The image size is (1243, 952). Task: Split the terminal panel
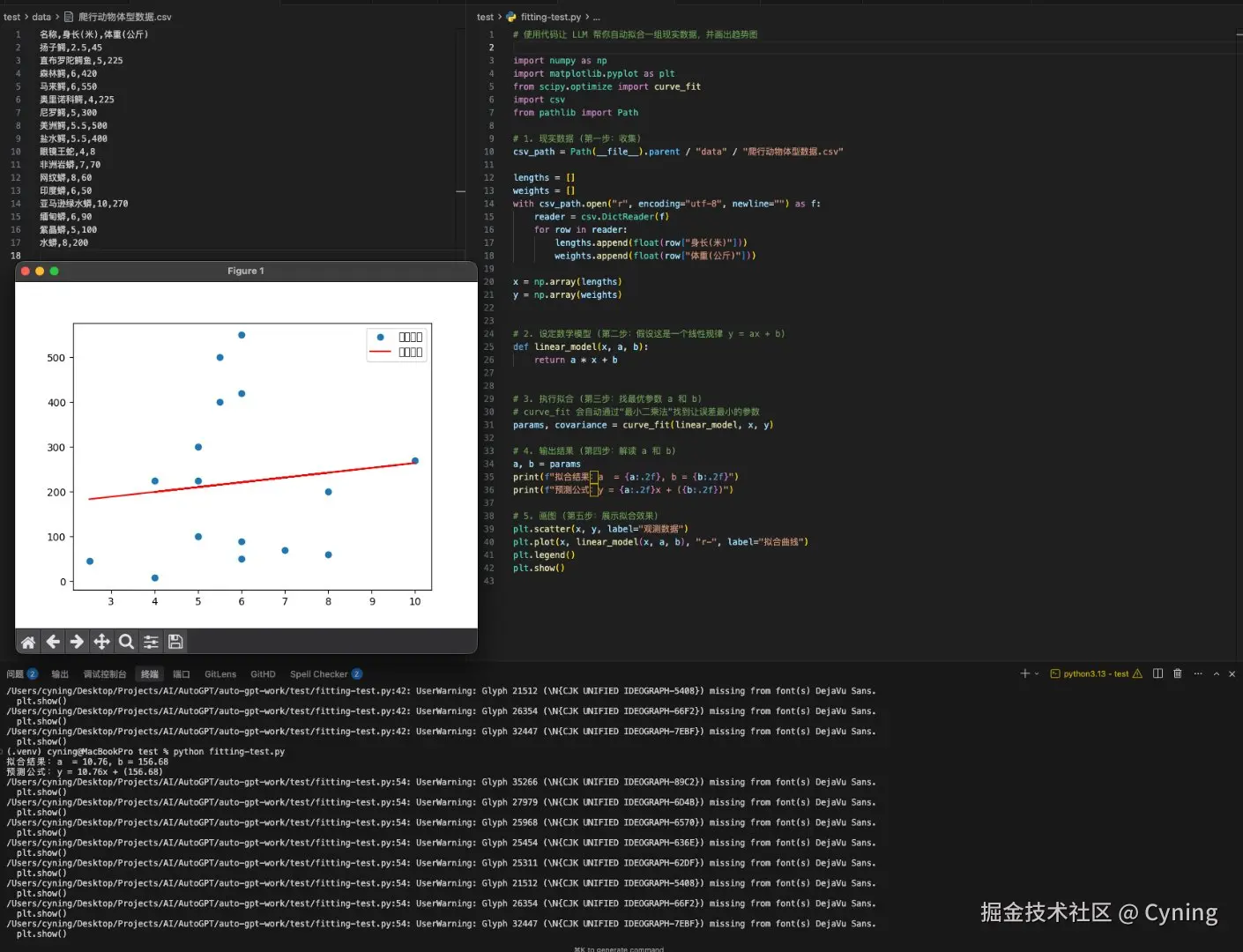point(1157,673)
